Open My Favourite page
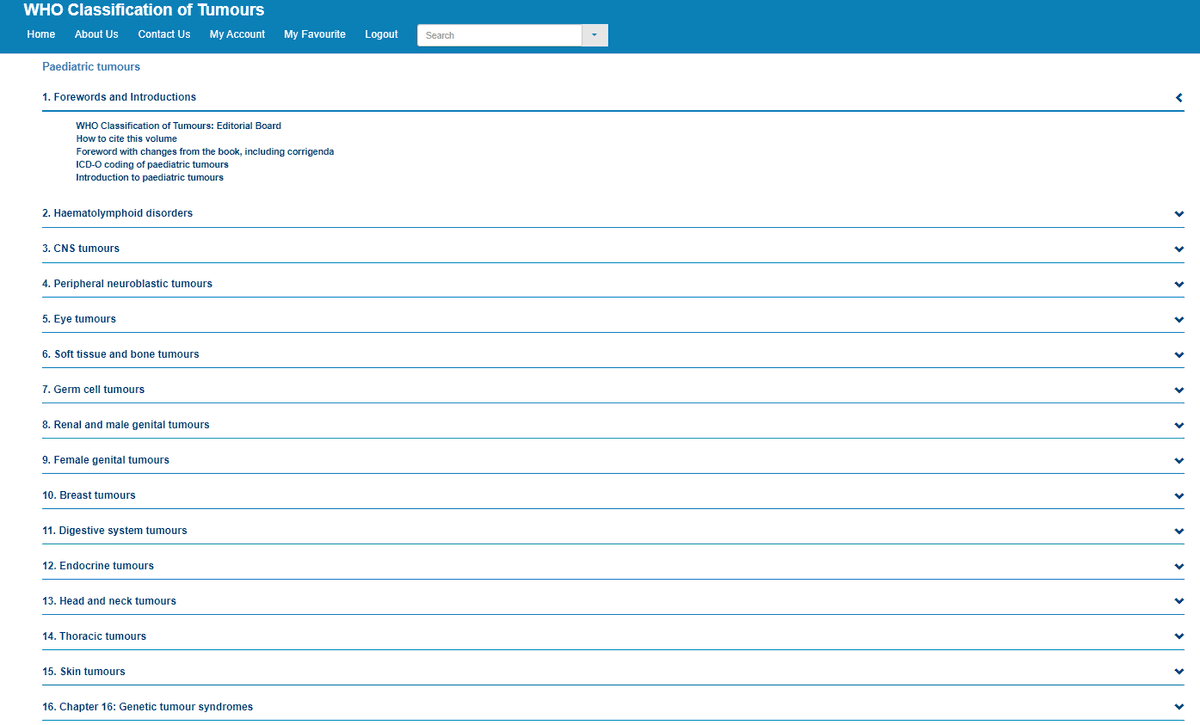Image resolution: width=1200 pixels, height=725 pixels. pyautogui.click(x=315, y=34)
